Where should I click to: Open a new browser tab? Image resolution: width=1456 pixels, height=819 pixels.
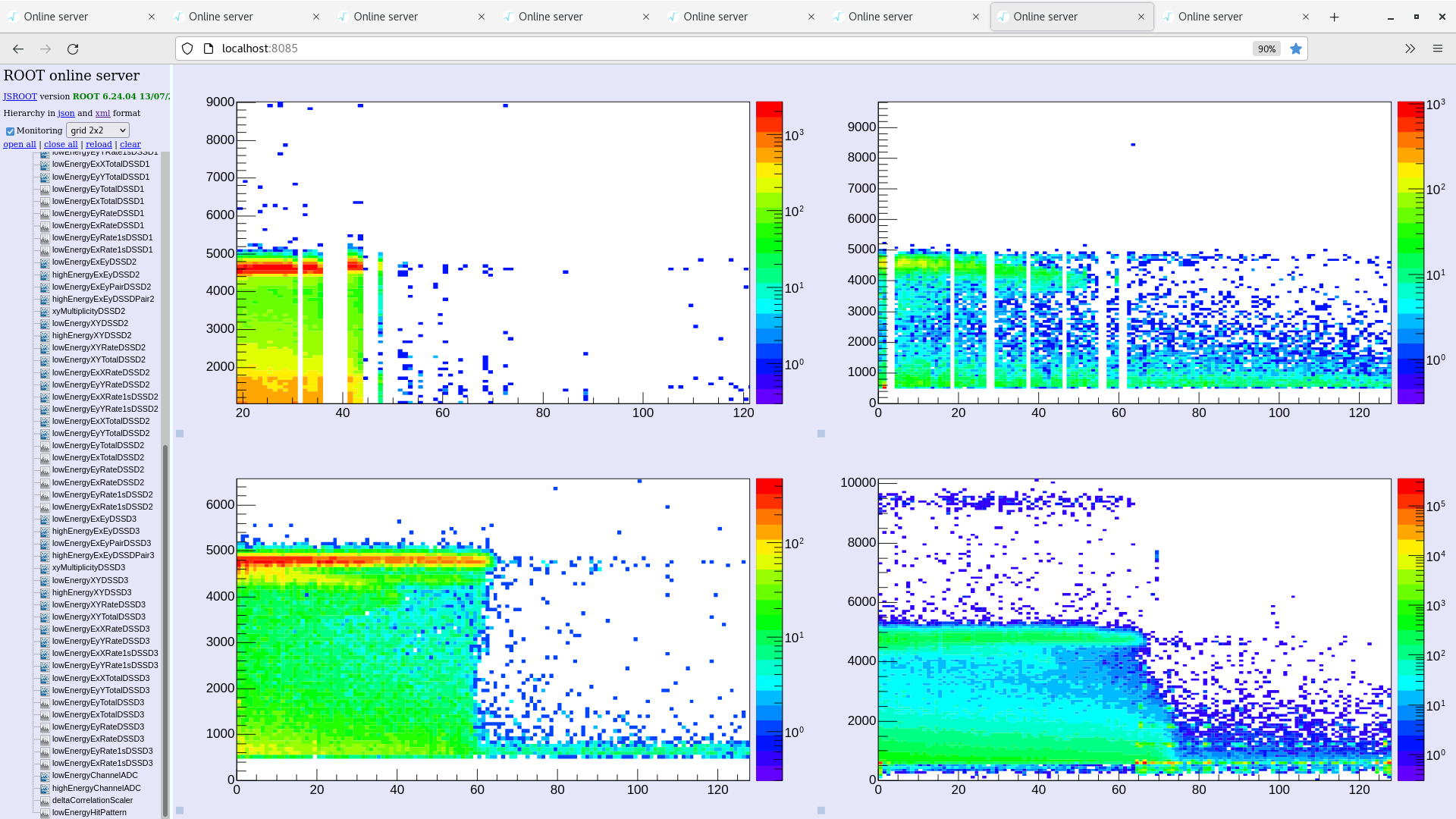pyautogui.click(x=1334, y=17)
